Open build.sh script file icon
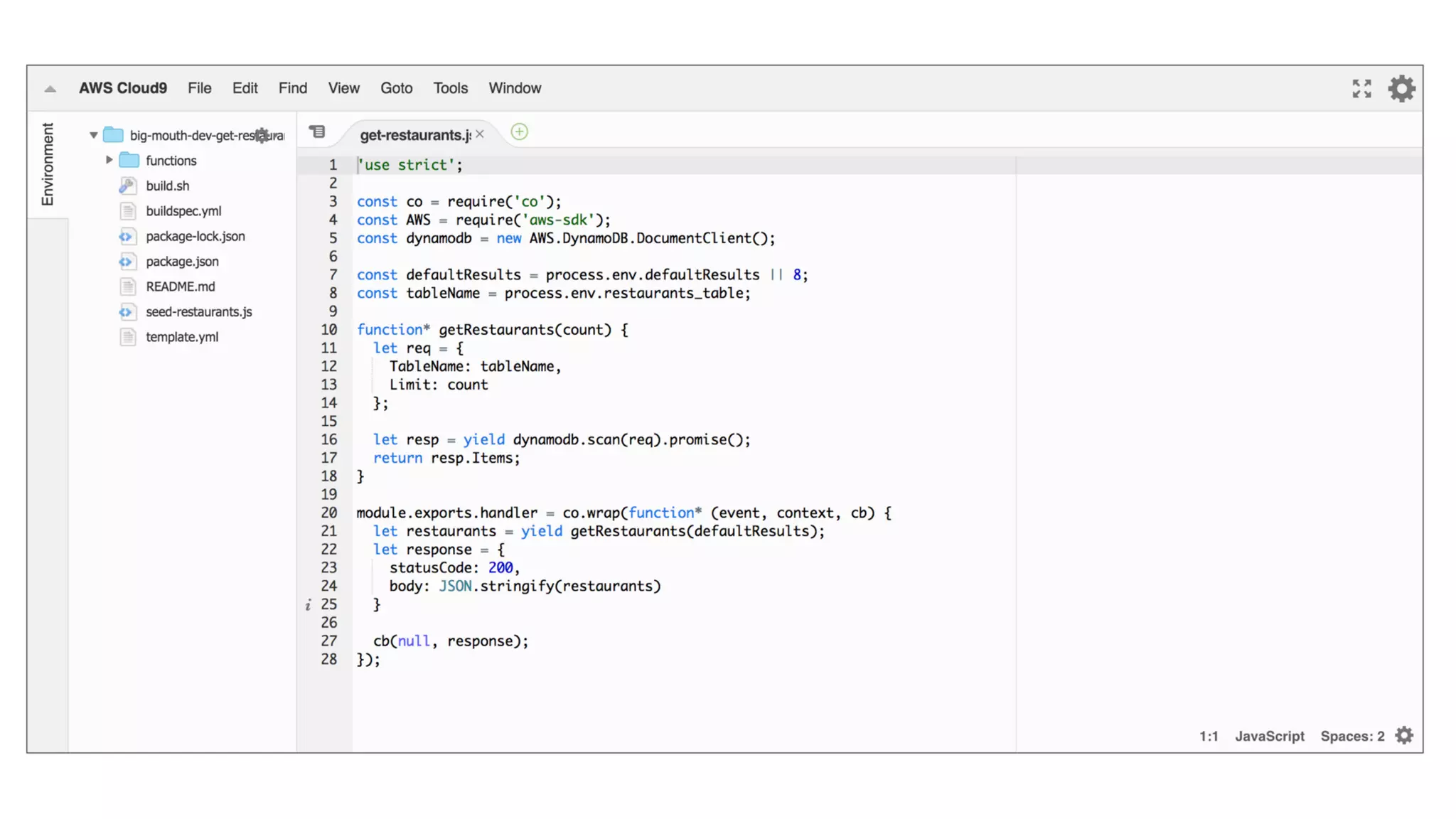This screenshot has width=1456, height=819. pos(128,186)
